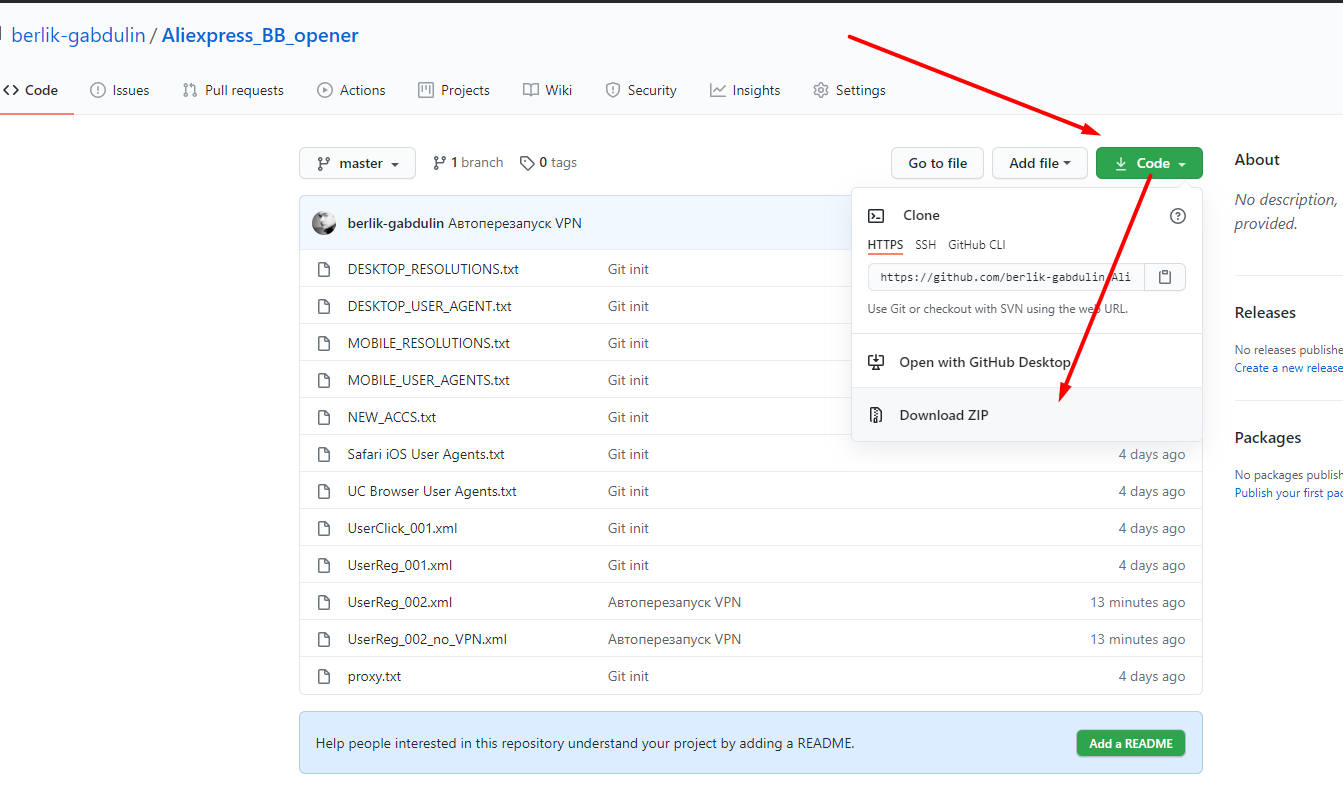Open the MOBILE_RESOLUTIONS.txt file
The height and width of the screenshot is (810, 1343).
[x=429, y=343]
